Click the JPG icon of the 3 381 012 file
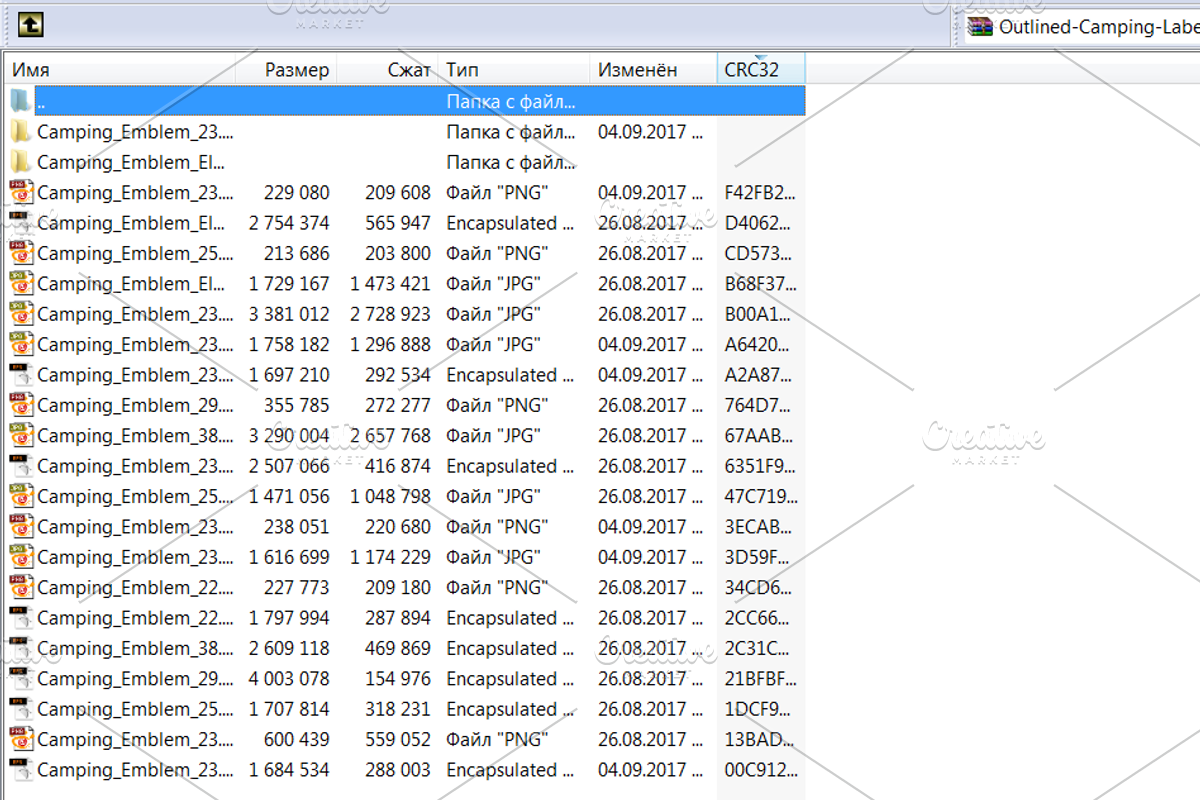The width and height of the screenshot is (1200, 800). (x=20, y=314)
